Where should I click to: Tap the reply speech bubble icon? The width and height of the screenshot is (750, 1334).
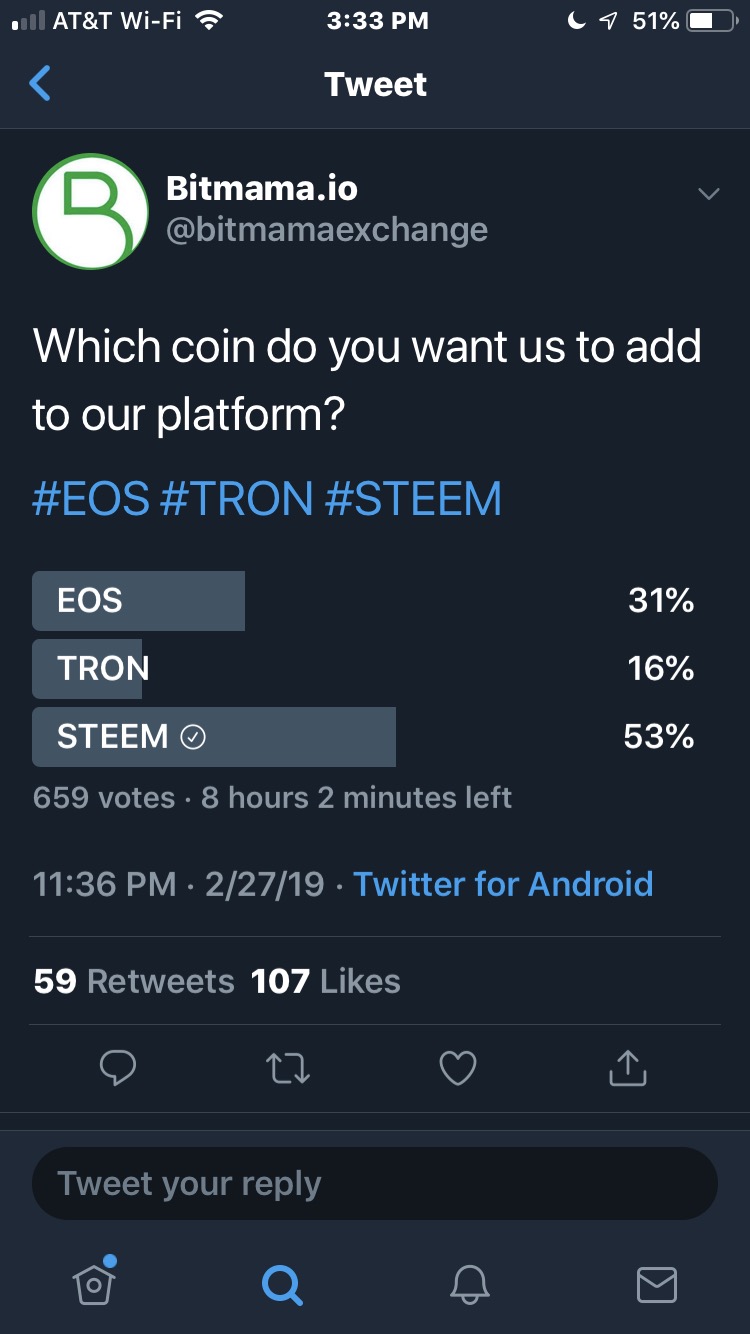[118, 1068]
